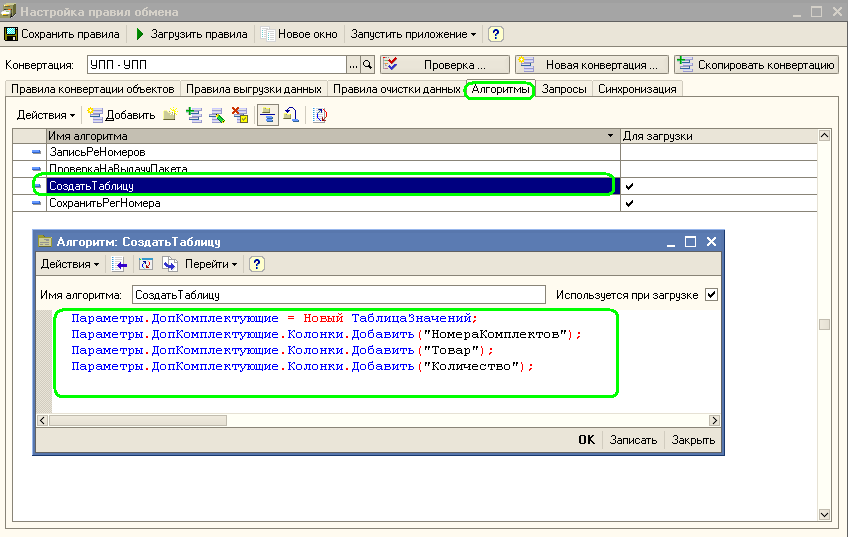This screenshot has height=537, width=848.
Task: Click the algorithm window title bar icon
Action: click(45, 241)
